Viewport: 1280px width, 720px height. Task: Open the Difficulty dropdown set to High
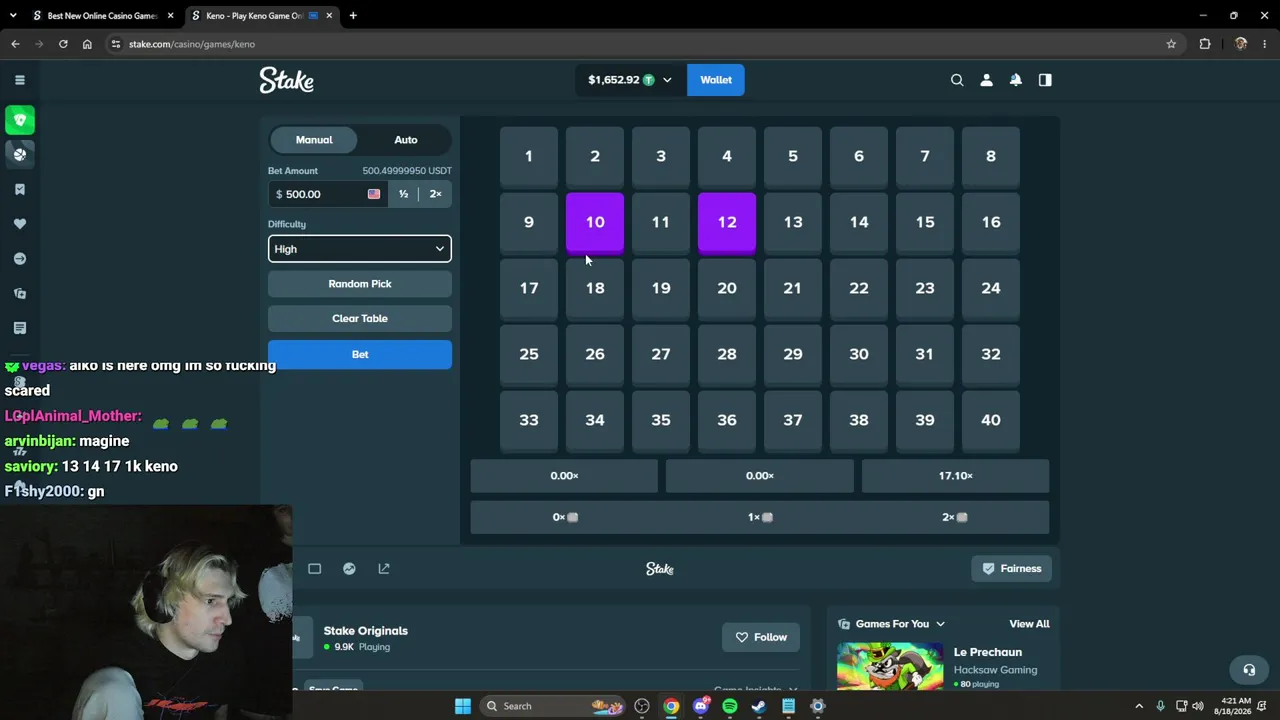pyautogui.click(x=360, y=249)
